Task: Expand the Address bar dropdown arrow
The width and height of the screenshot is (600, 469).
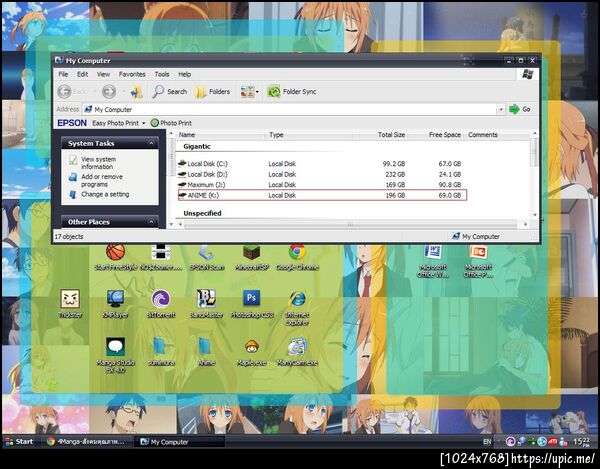Action: click(500, 110)
